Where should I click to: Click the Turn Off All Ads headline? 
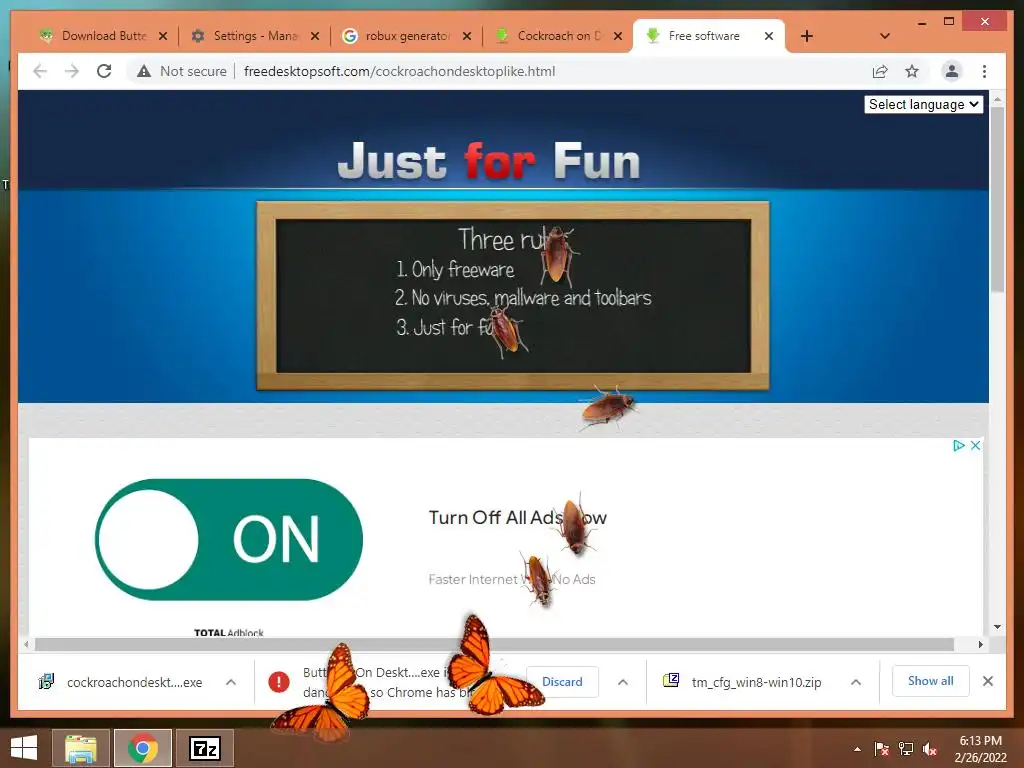517,518
